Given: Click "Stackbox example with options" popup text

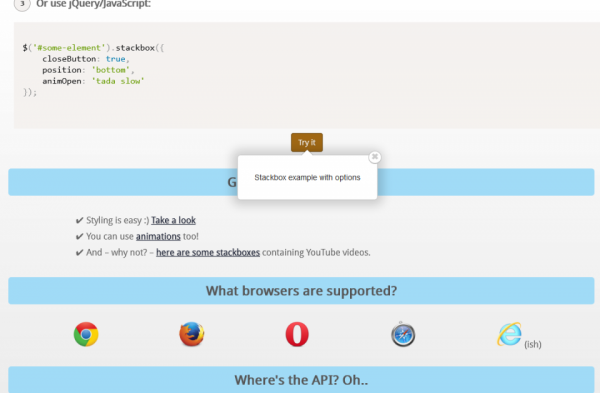Looking at the screenshot, I should (307, 178).
